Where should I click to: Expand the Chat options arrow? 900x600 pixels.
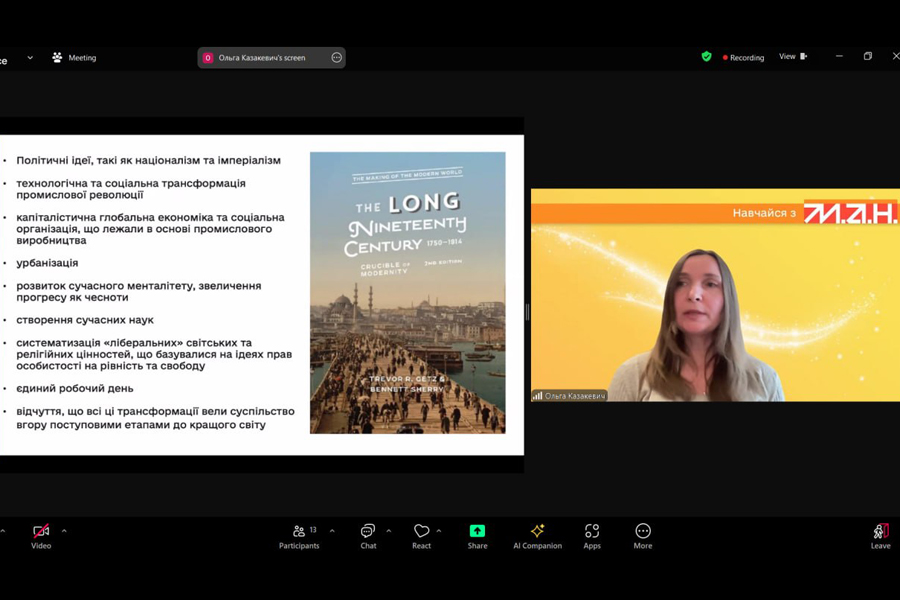(388, 531)
